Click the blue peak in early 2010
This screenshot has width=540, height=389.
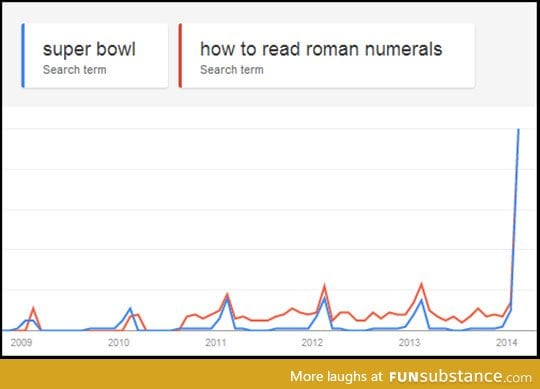(x=130, y=308)
